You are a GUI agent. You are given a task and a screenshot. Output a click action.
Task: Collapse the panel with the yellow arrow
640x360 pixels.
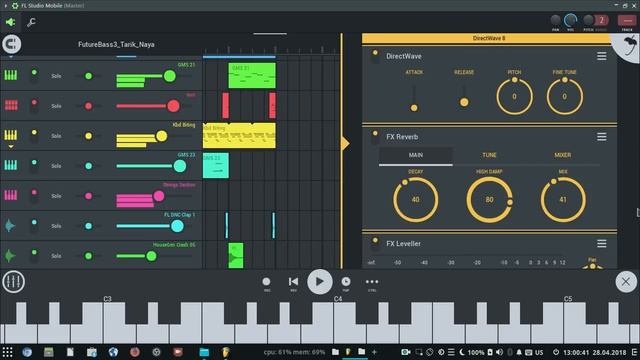pos(345,143)
